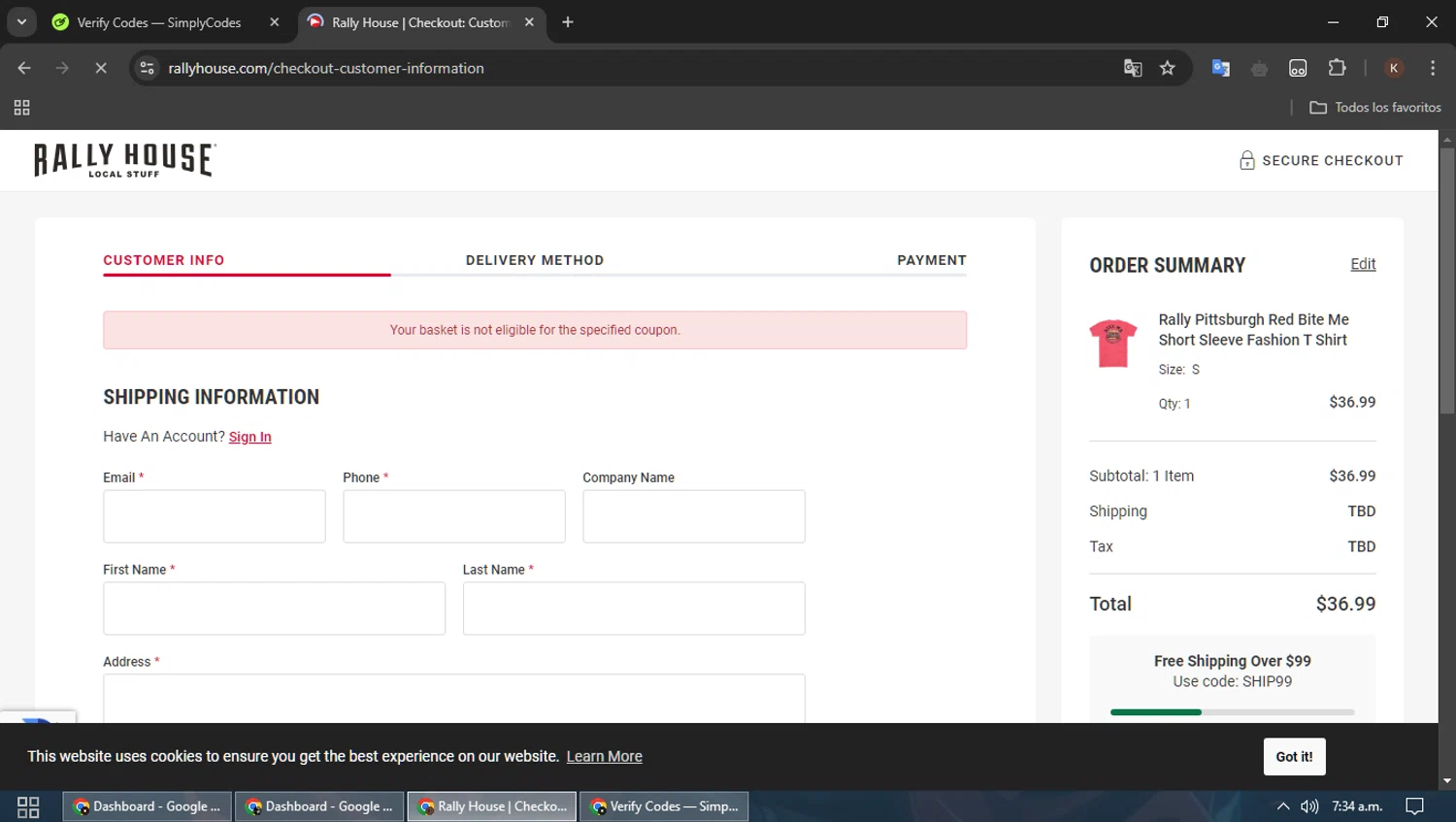1456x822 pixels.
Task: Click the Sign In link
Action: 249,437
